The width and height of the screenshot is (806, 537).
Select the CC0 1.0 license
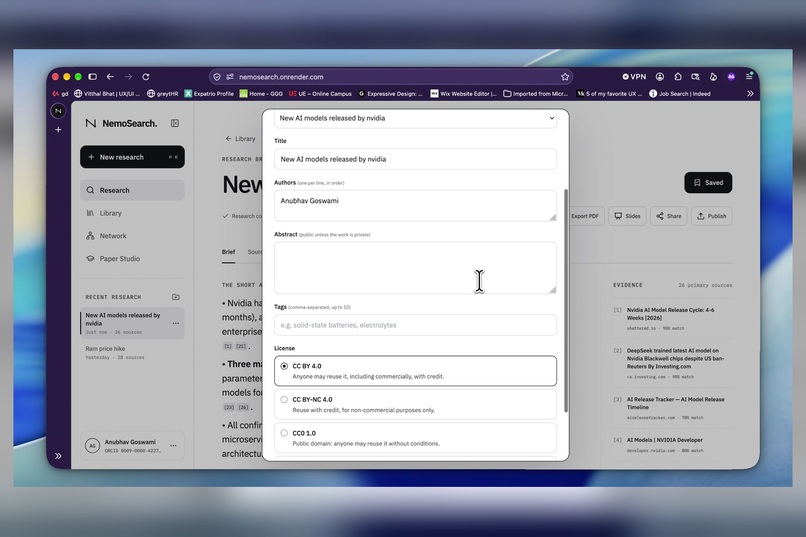pos(415,437)
